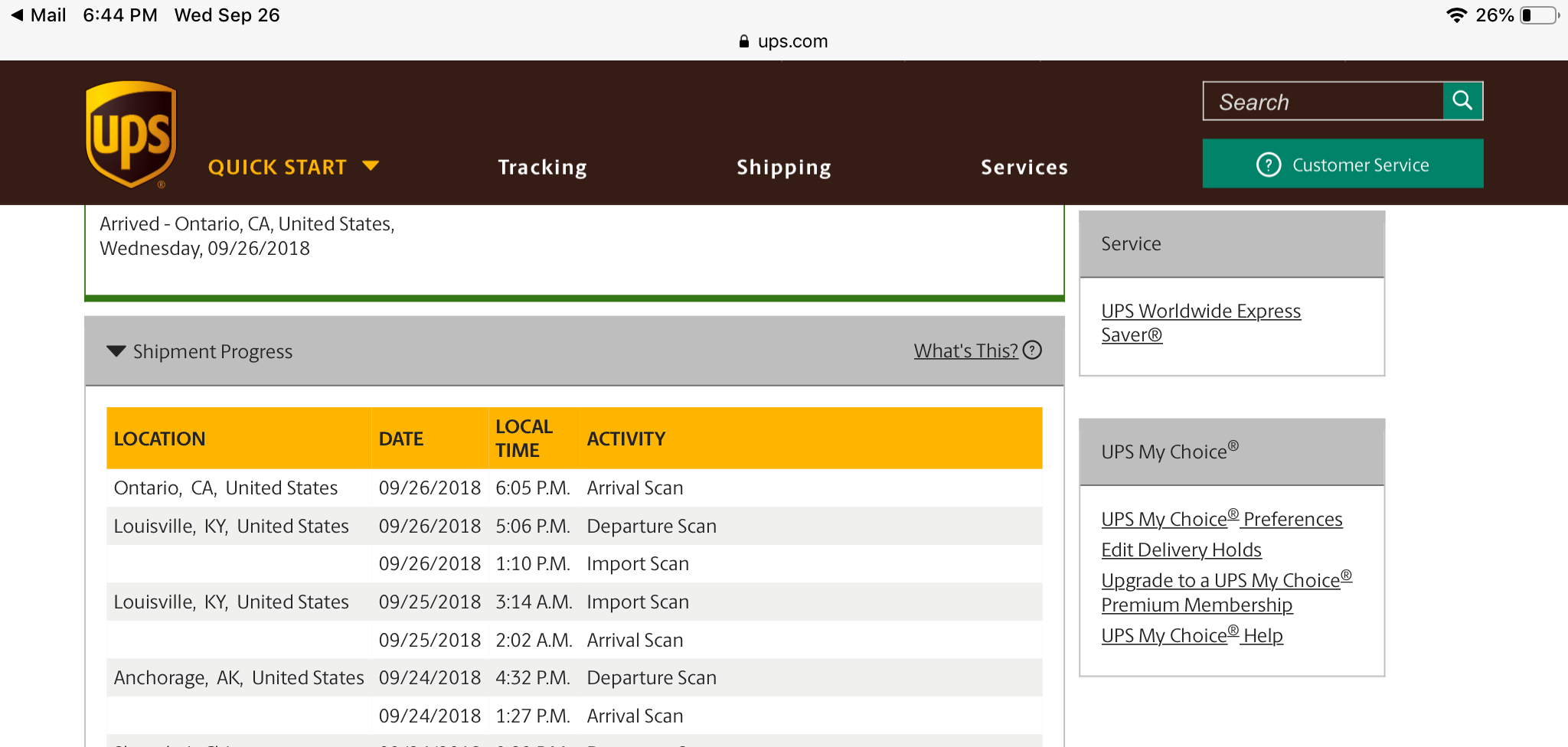Viewport: 1568px width, 747px height.
Task: Click the Customer Service button
Action: click(x=1343, y=163)
